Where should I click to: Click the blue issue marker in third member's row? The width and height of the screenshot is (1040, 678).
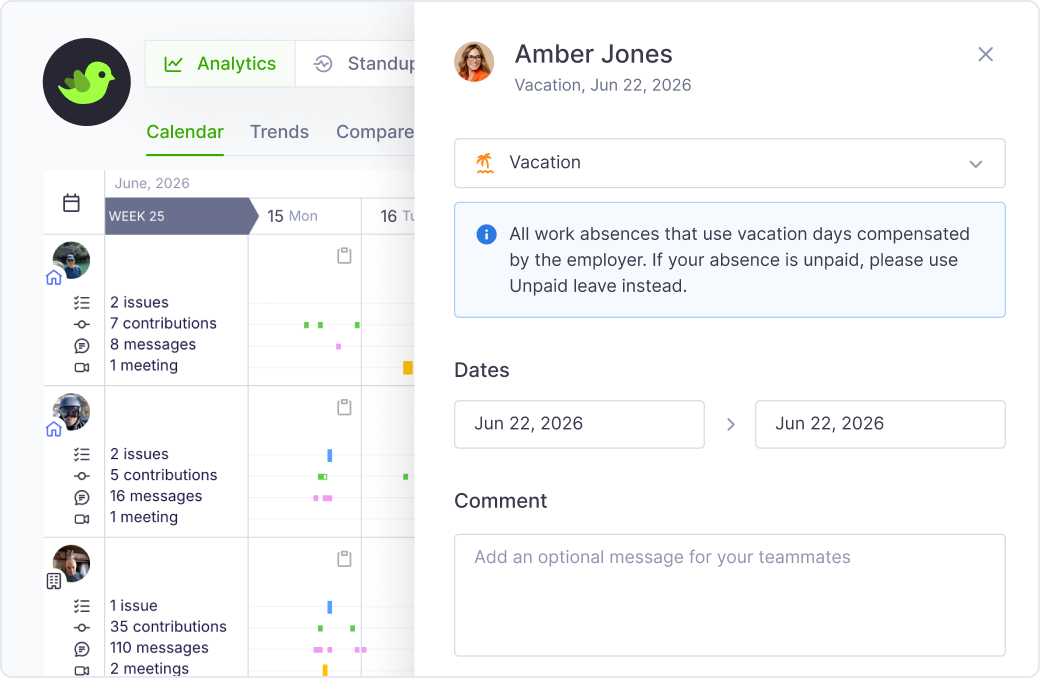330,607
